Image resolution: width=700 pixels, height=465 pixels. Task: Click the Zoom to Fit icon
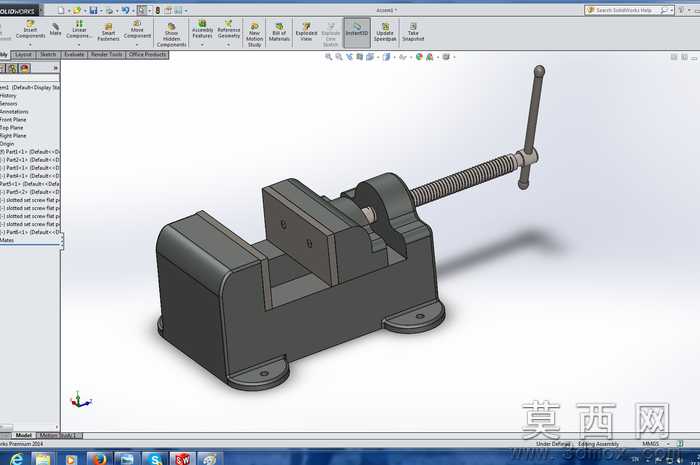(329, 57)
